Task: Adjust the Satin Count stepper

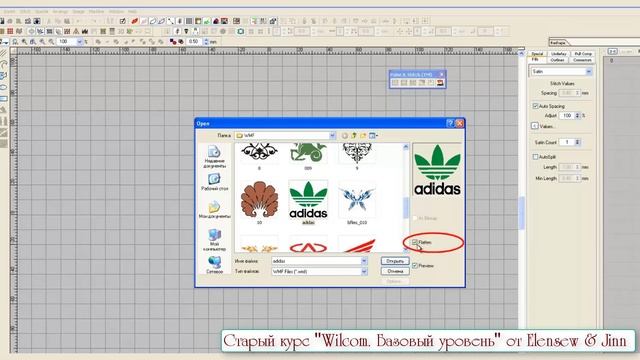Action: [577, 142]
